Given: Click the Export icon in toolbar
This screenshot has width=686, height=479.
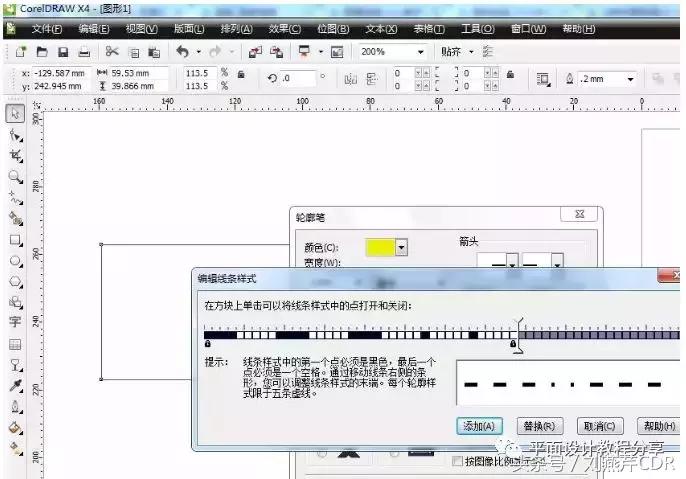Looking at the screenshot, I should [276, 52].
